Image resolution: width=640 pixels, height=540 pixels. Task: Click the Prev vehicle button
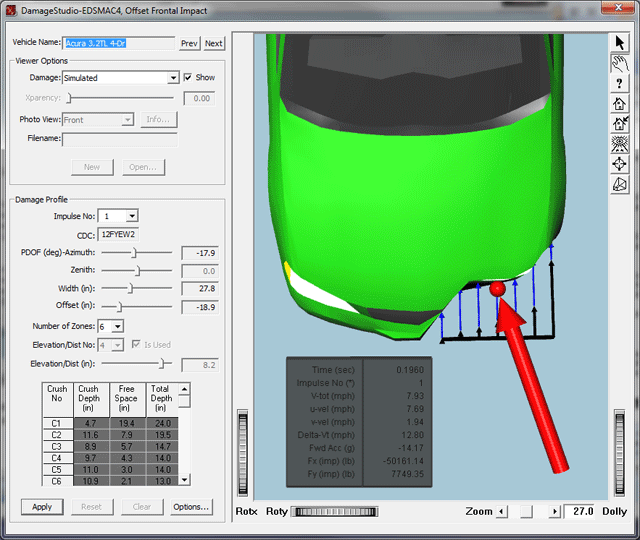(190, 44)
